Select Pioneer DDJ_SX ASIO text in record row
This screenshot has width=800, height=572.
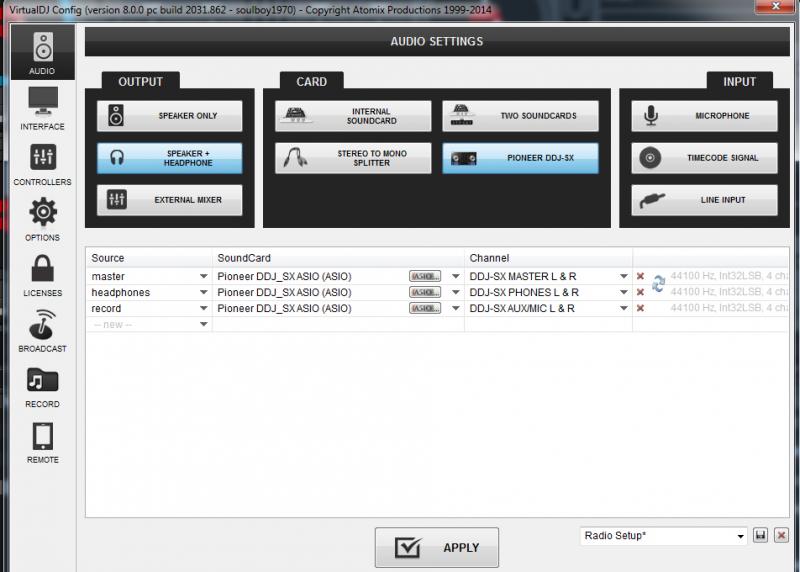pos(284,308)
